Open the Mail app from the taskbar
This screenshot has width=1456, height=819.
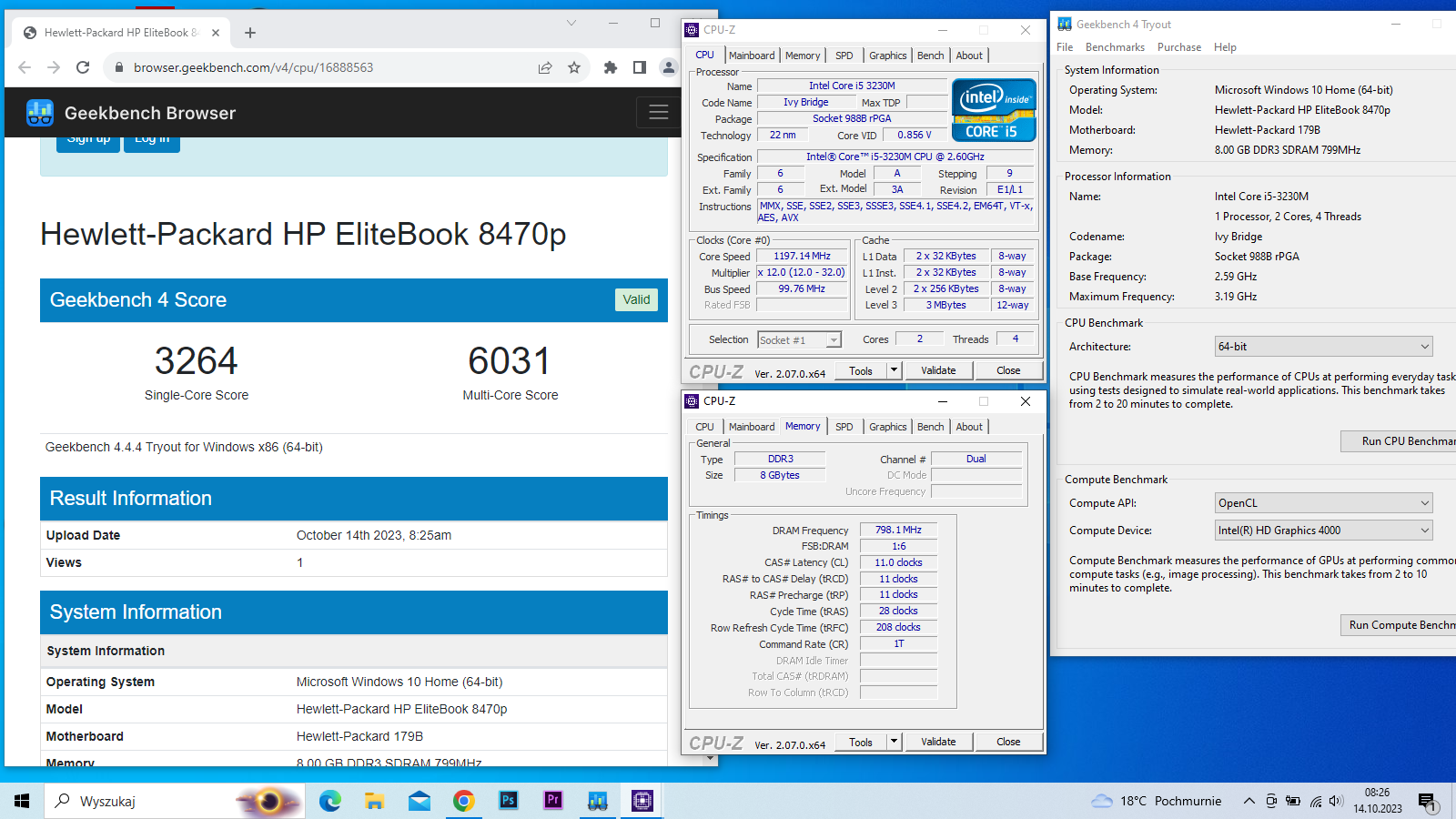pos(419,801)
